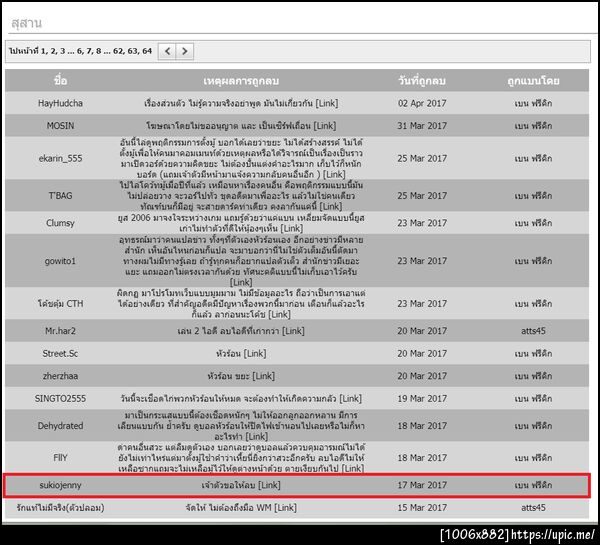Click the date 15 Mar 2017
600x545 pixels.
click(422, 507)
